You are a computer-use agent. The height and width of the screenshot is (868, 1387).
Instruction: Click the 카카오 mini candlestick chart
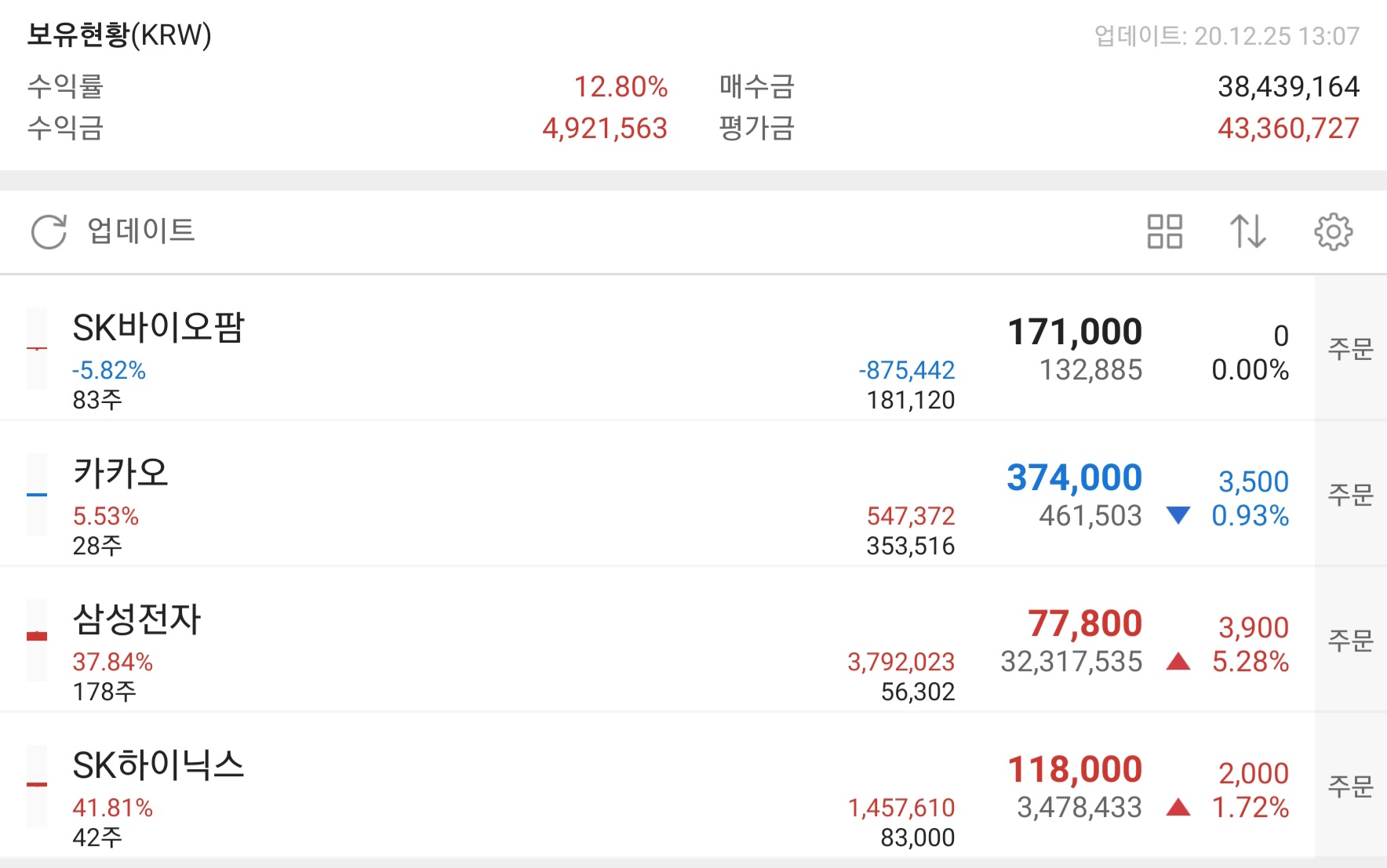click(37, 495)
